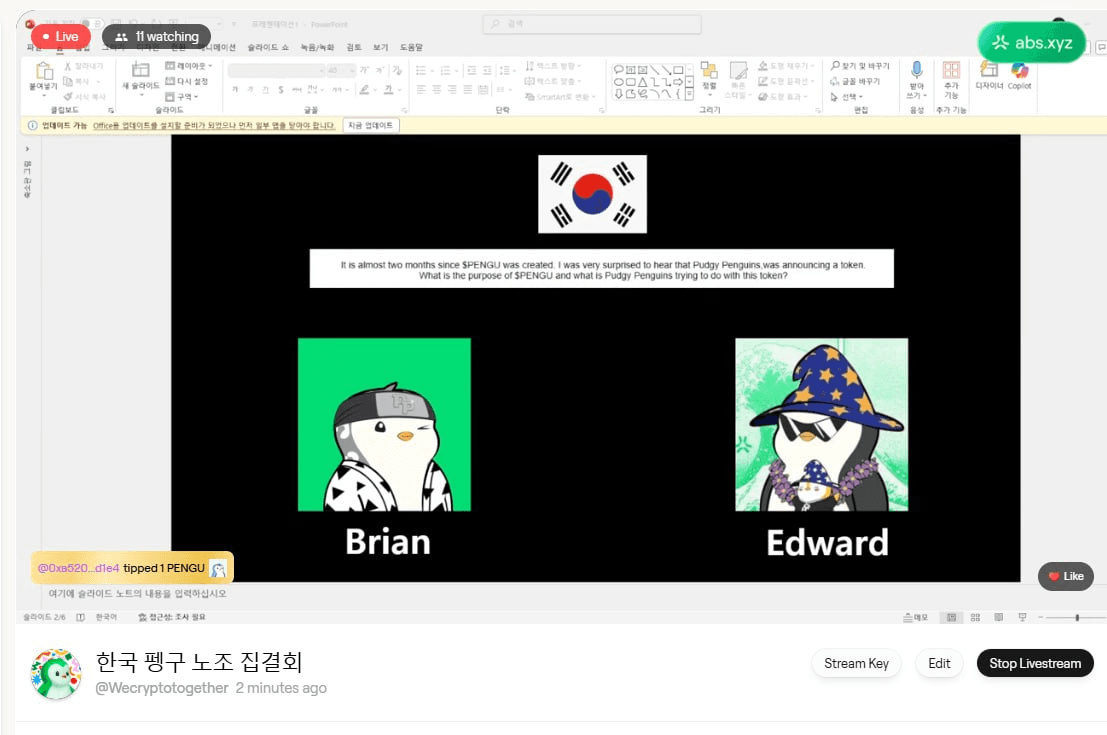Click the font highlight pen icon
Screen dimensions: 1107x735
click(x=364, y=90)
